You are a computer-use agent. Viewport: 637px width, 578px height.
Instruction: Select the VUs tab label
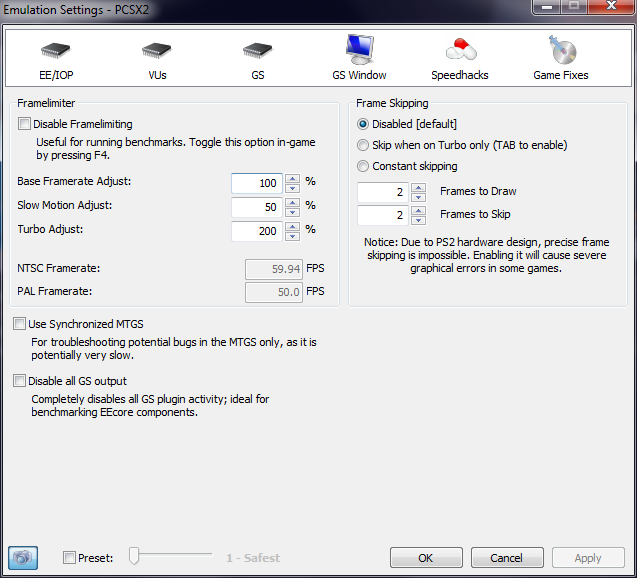pos(157,75)
